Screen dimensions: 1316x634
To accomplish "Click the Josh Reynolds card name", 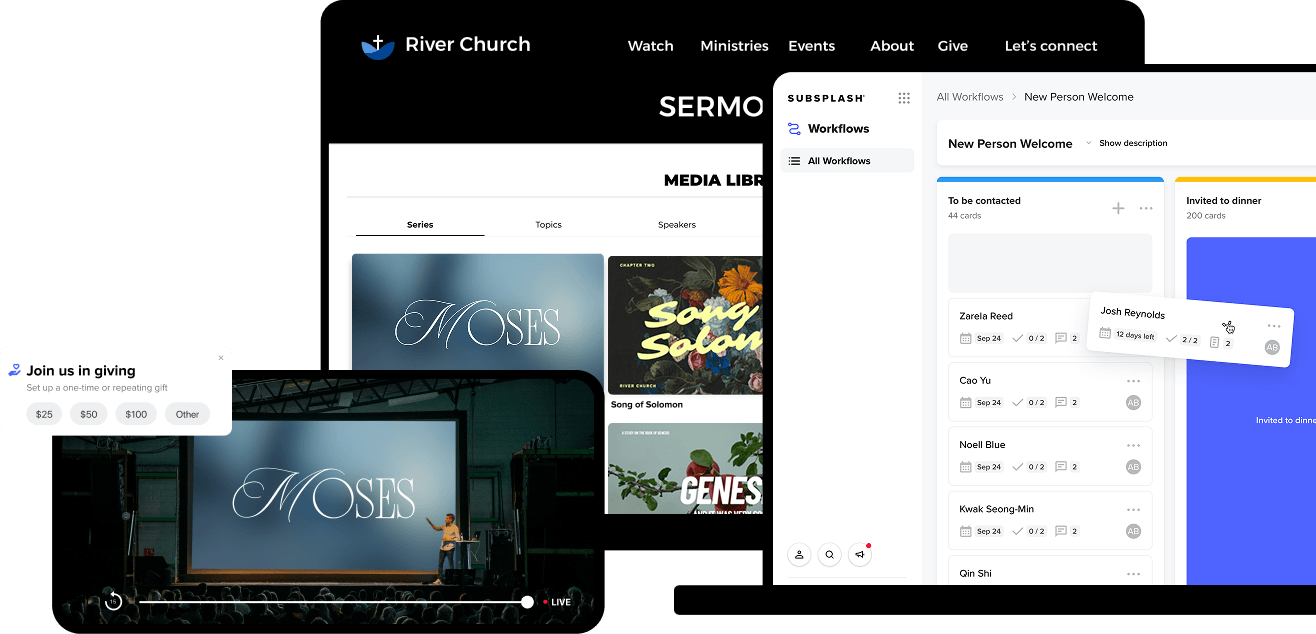I will [1133, 313].
